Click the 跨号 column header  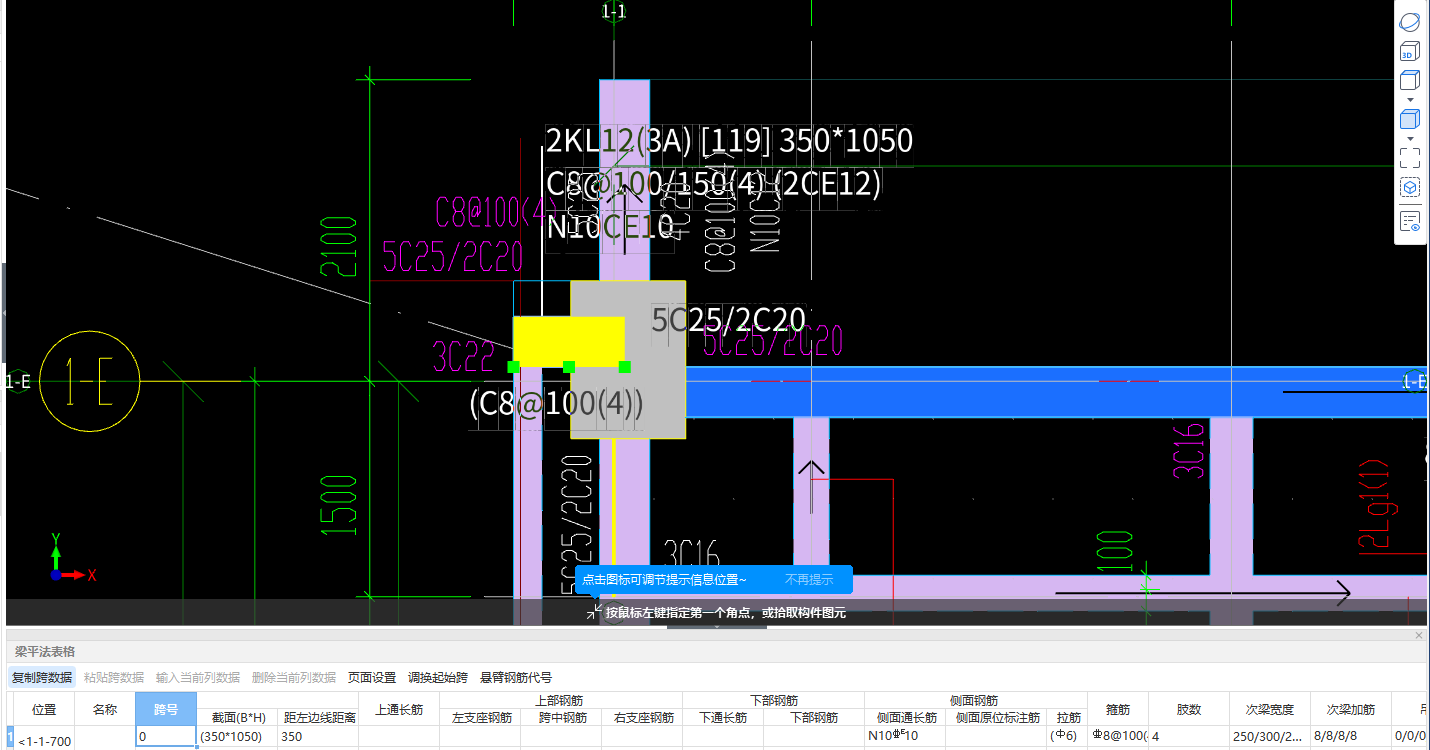pos(166,709)
